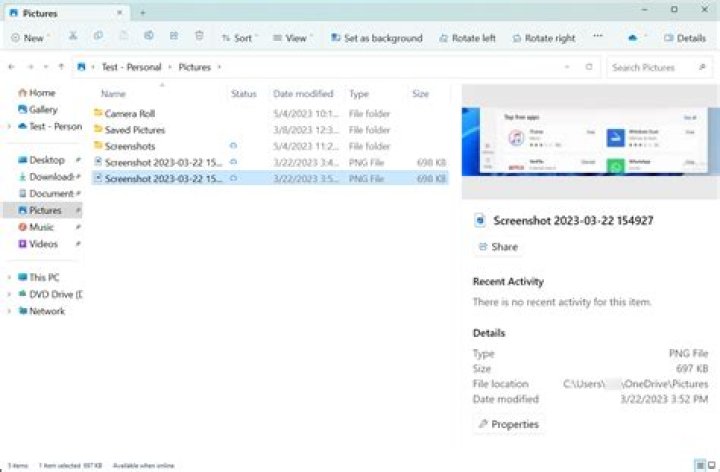Select the Saved Pictures folder
The image size is (720, 472).
coord(270,130)
